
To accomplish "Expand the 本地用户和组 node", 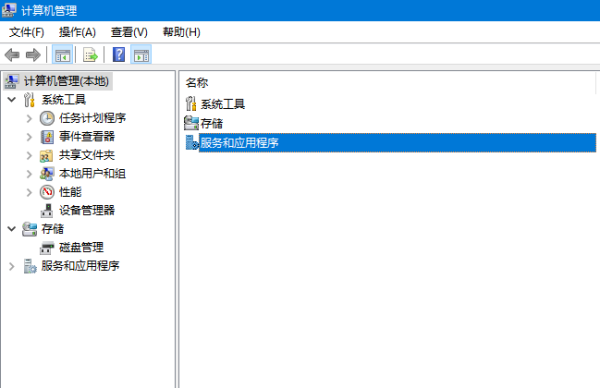I will [29, 174].
